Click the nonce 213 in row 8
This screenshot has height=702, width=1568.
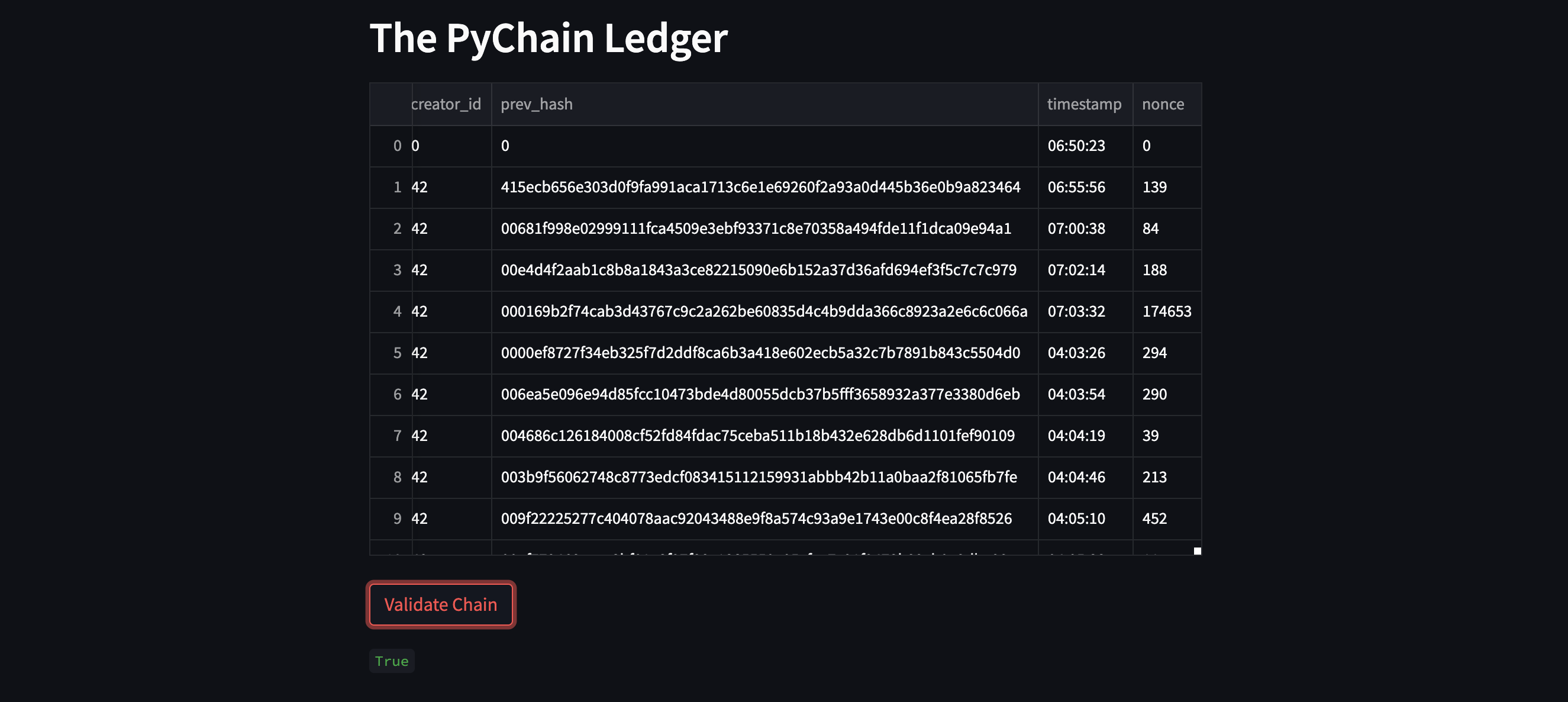point(1154,476)
